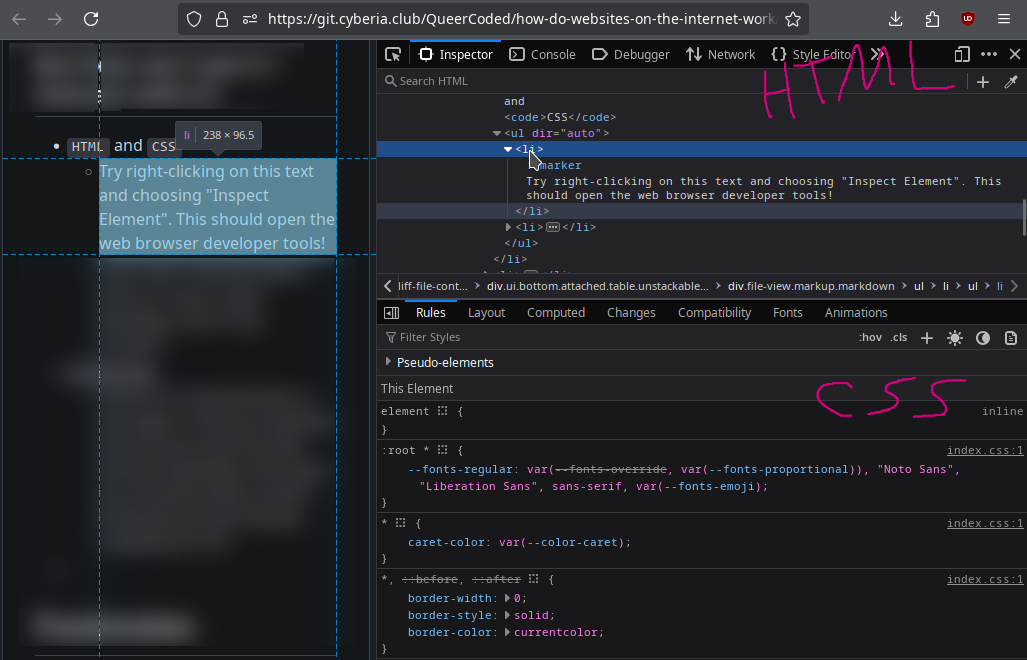Viewport: 1027px width, 660px height.
Task: Toggle light color scheme simulation
Action: pos(955,338)
